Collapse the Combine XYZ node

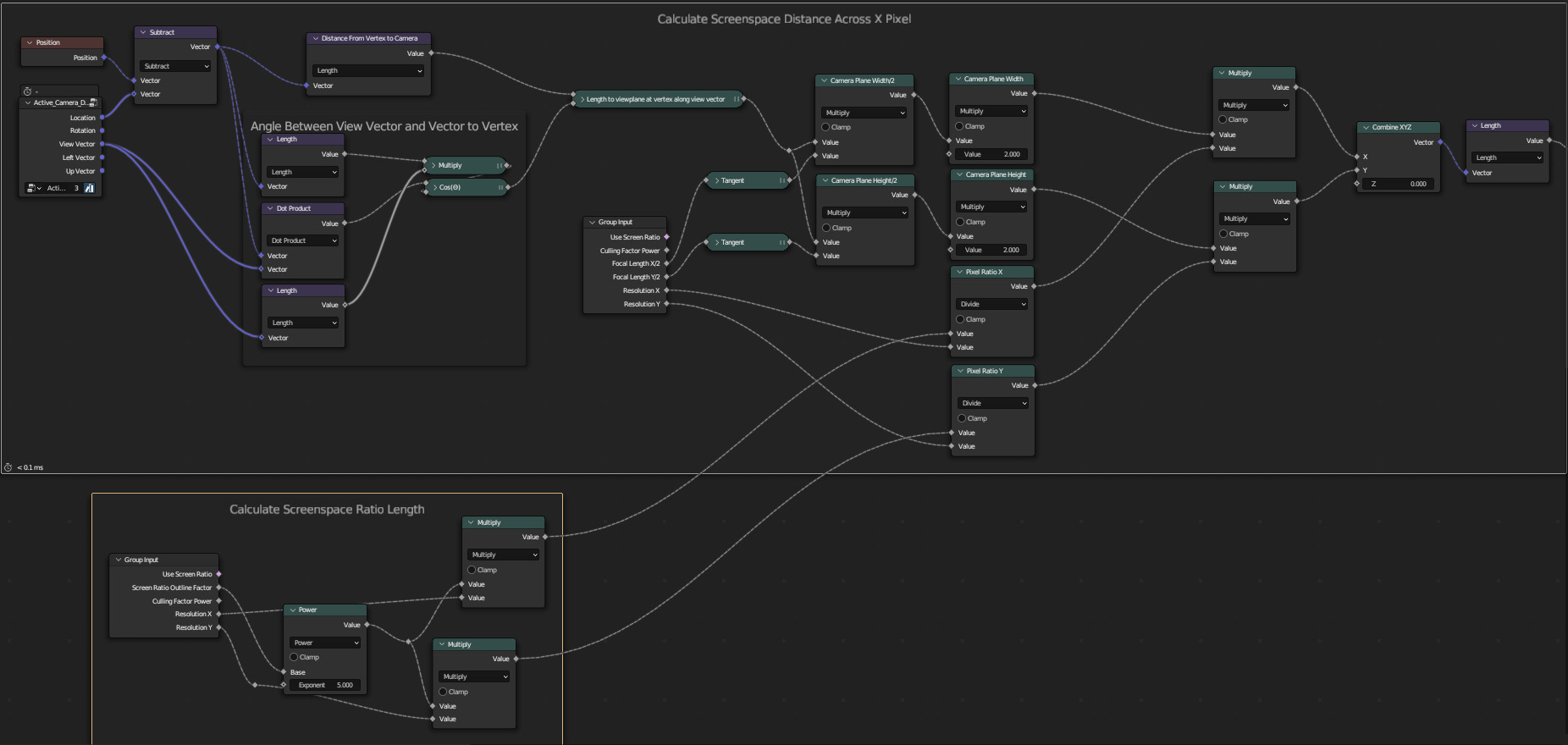(x=1366, y=127)
